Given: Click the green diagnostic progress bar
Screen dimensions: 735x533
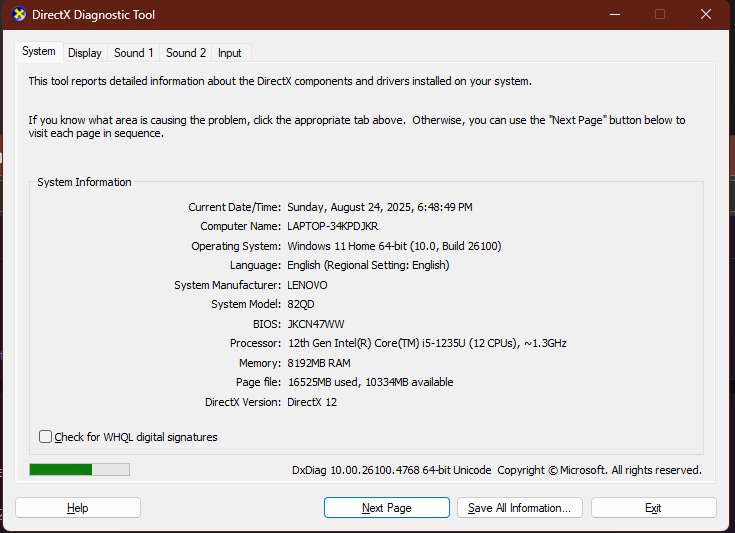Looking at the screenshot, I should point(80,469).
